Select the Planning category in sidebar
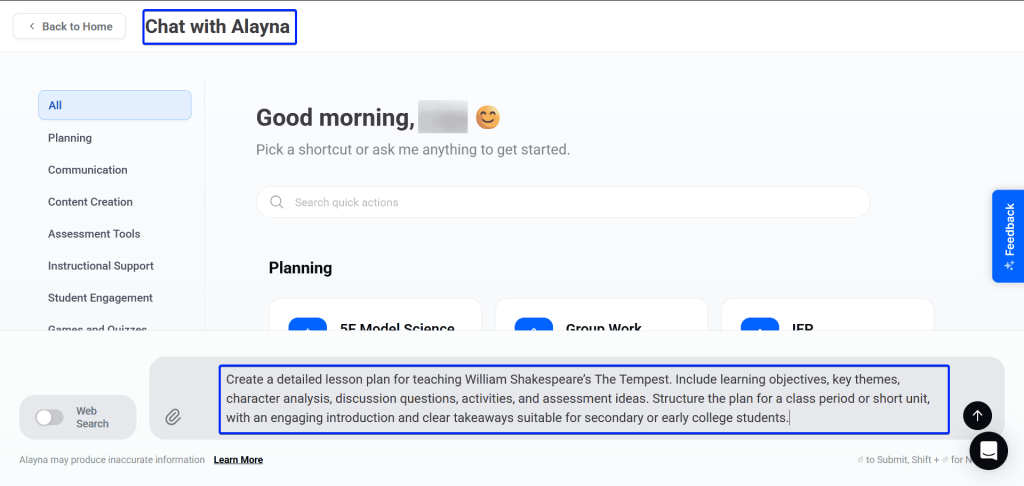The height and width of the screenshot is (486, 1024). point(70,138)
